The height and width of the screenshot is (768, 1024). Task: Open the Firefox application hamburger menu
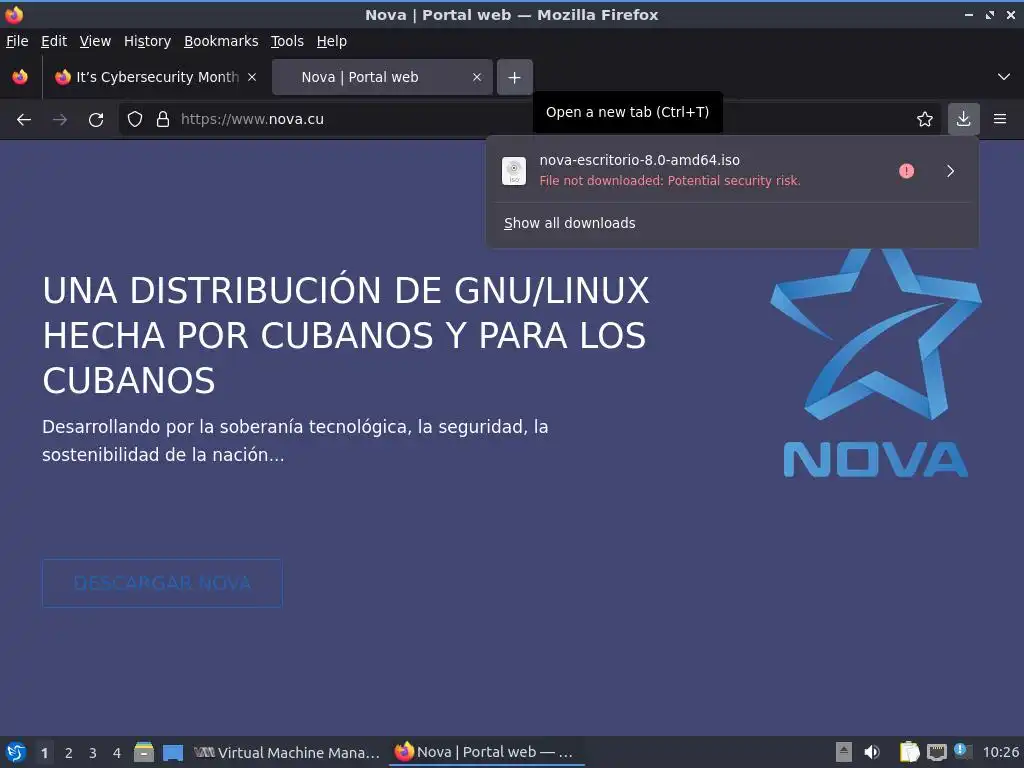(x=1000, y=120)
